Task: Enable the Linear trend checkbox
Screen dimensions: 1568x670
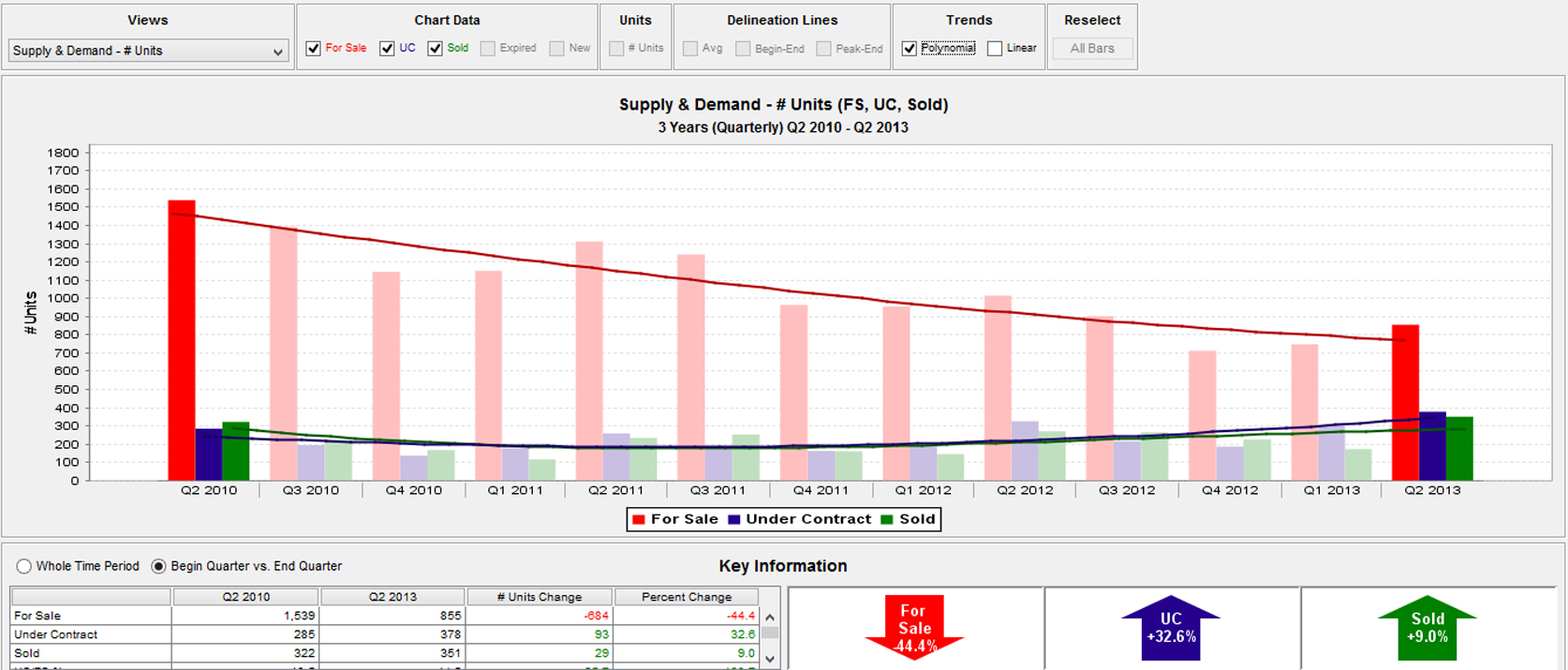Action: (995, 49)
